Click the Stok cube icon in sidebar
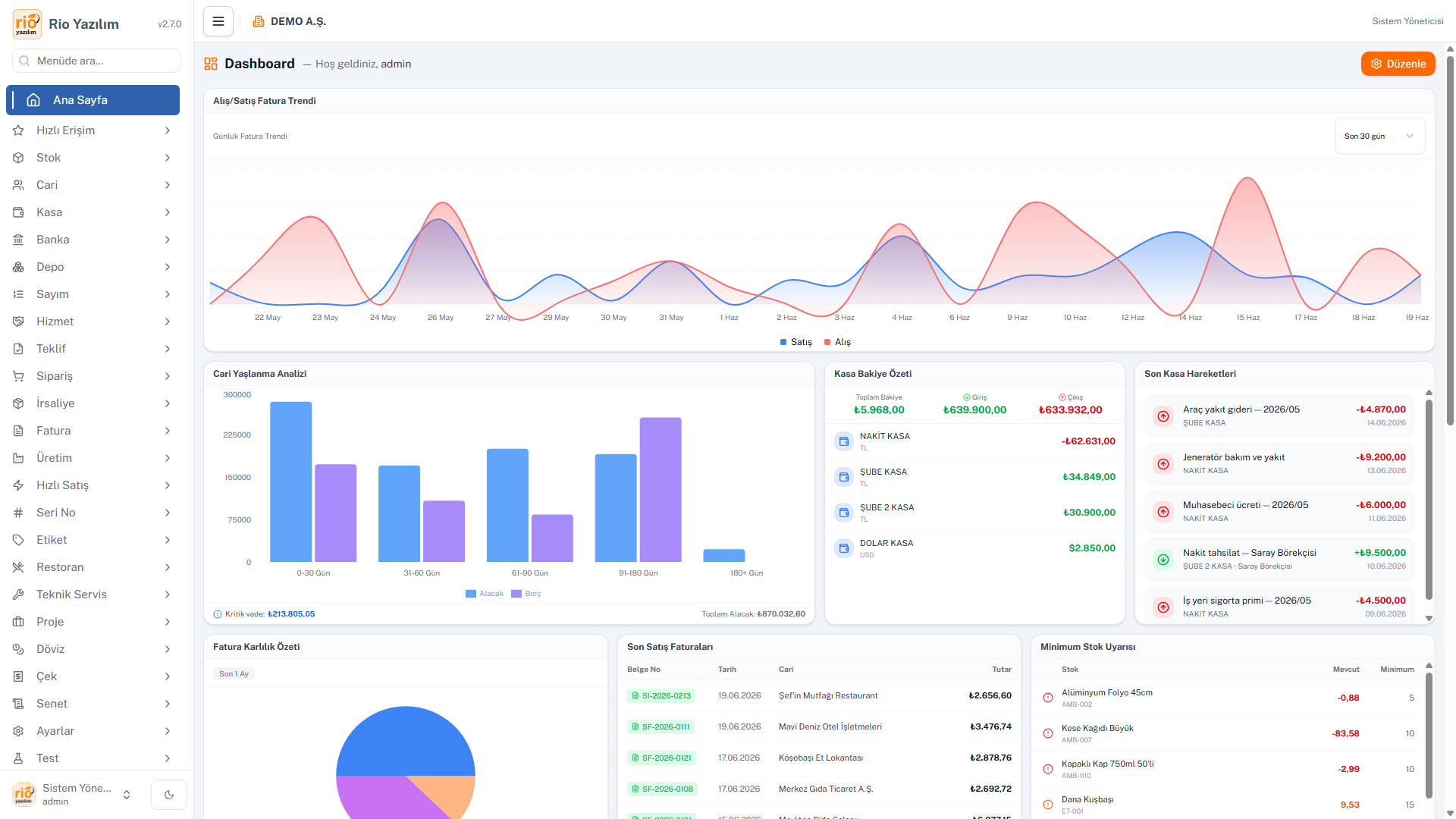Viewport: 1456px width, 819px height. 18,158
